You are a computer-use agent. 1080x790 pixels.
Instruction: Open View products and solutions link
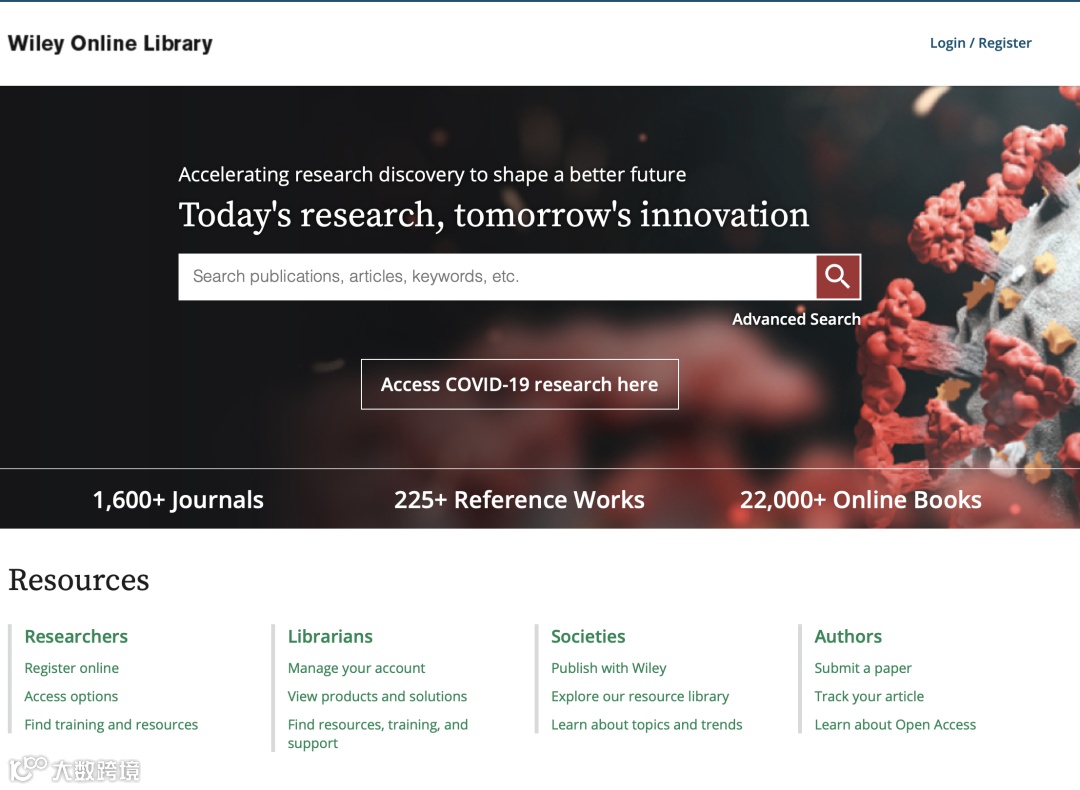[377, 696]
